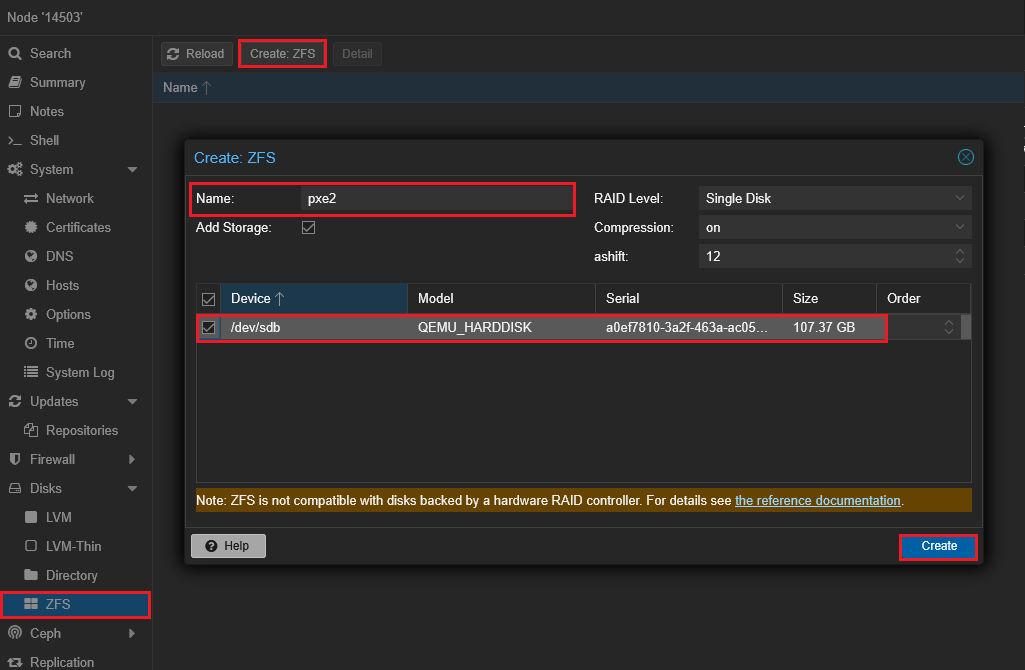The width and height of the screenshot is (1025, 670).
Task: Click the Firewall shield icon
Action: 15,460
